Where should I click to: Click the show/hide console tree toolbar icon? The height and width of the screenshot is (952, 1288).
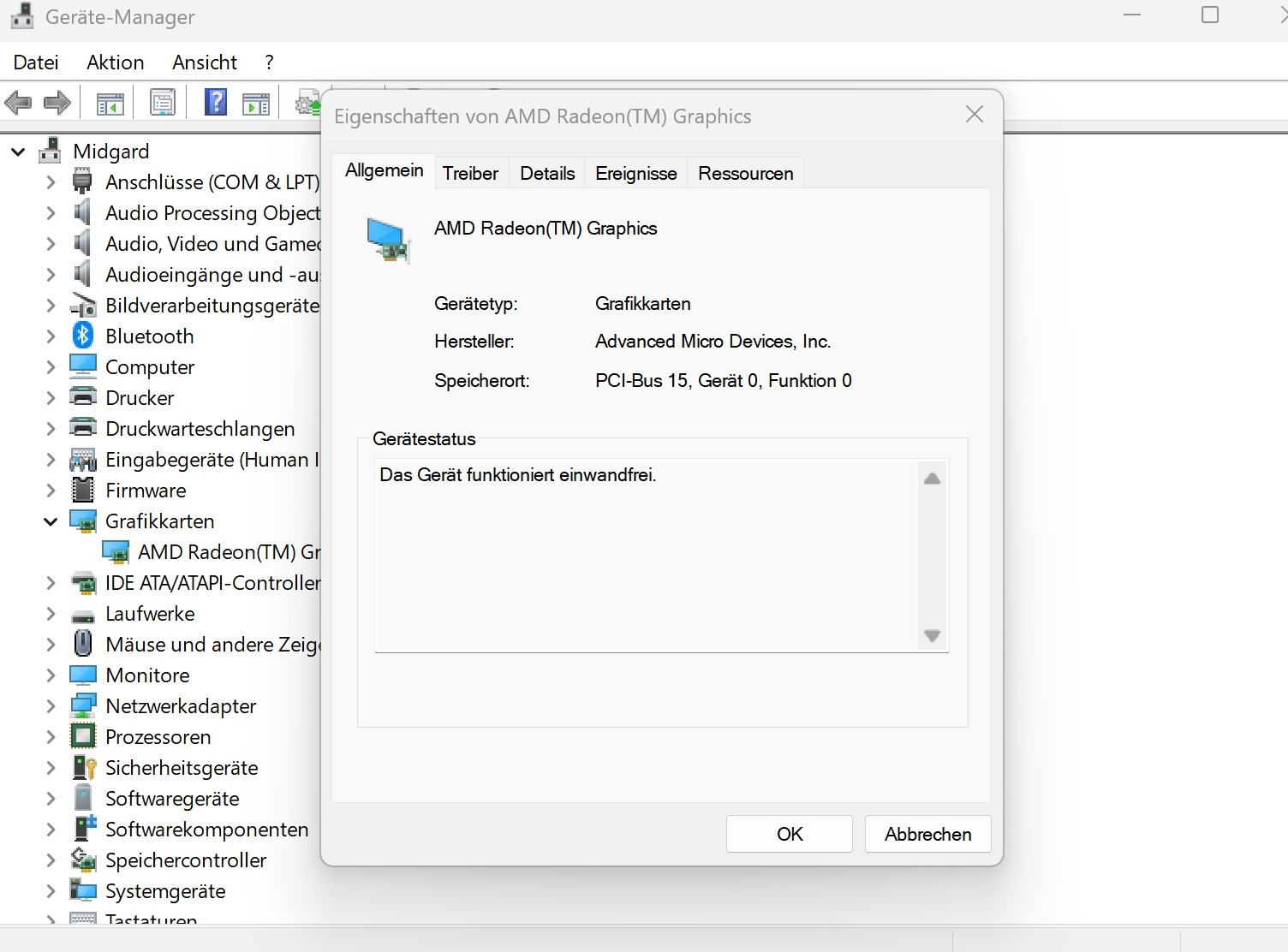click(110, 104)
